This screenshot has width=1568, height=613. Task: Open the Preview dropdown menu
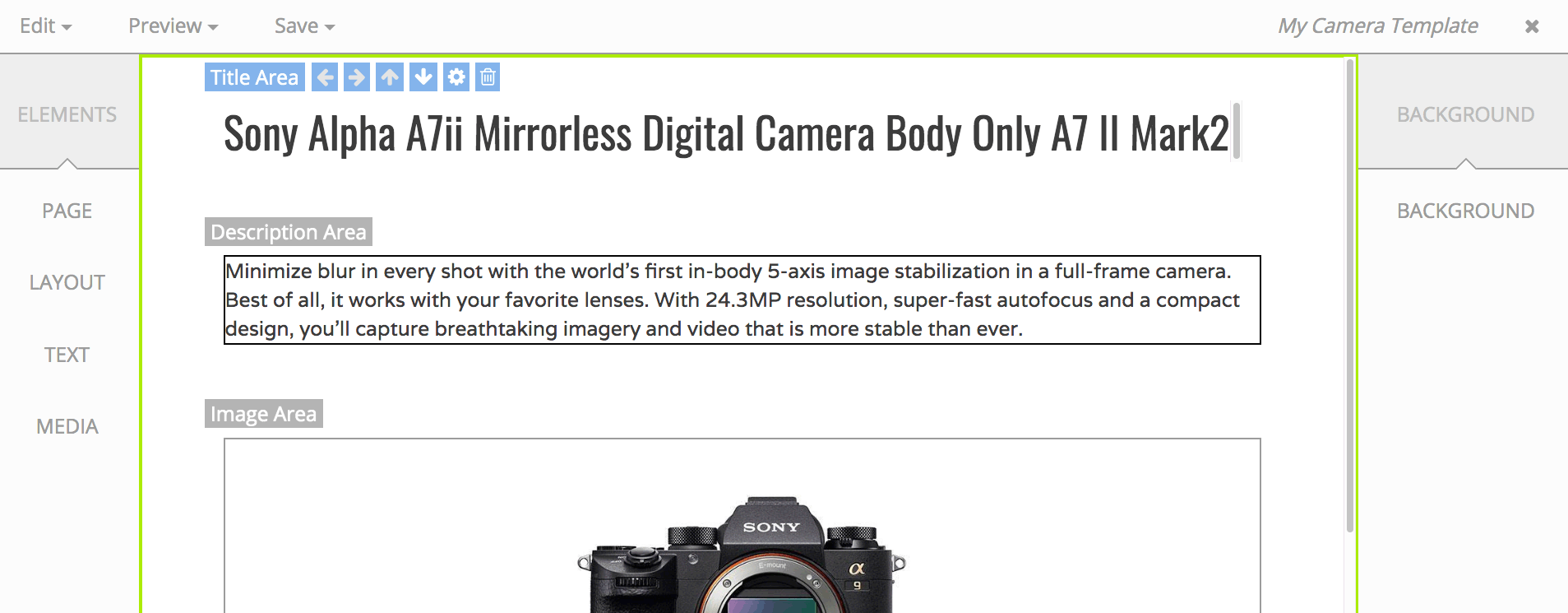tap(173, 26)
